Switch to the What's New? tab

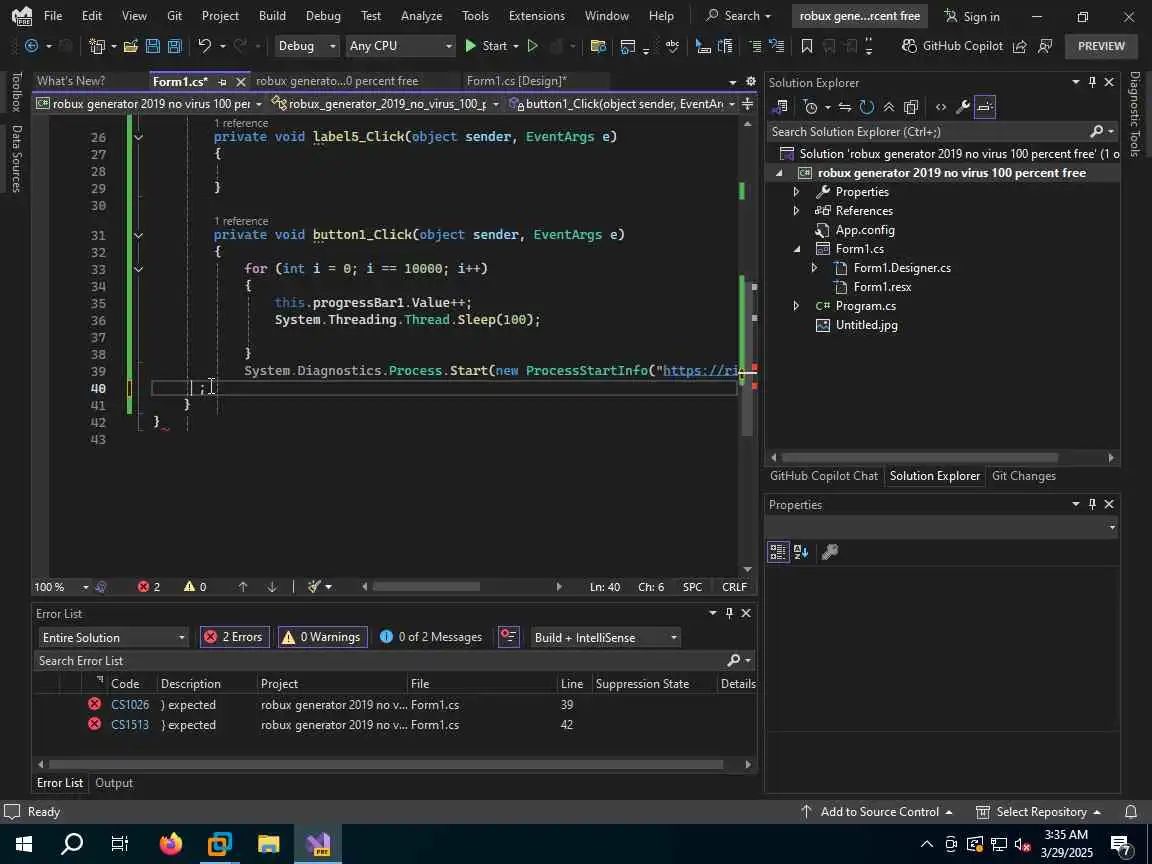71,81
